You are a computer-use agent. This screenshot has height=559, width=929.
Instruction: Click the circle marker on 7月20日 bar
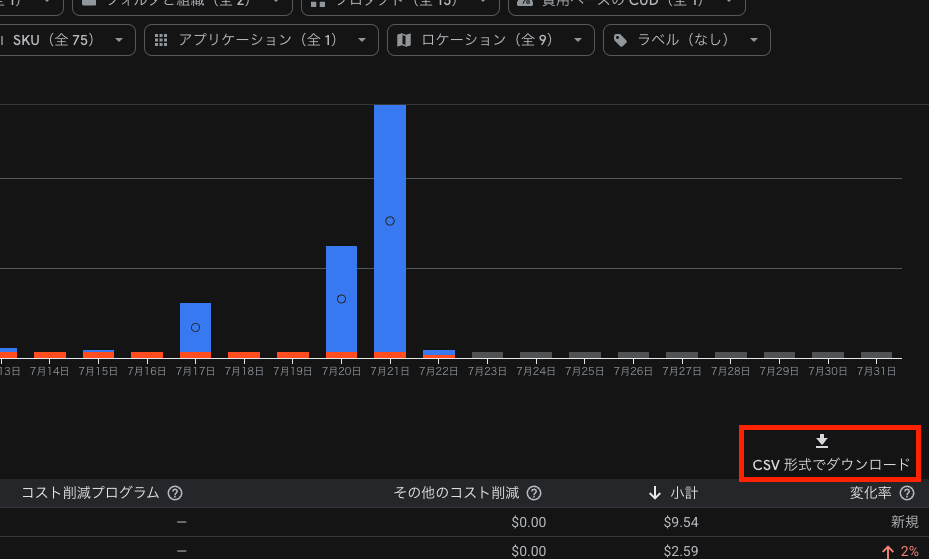coord(341,299)
